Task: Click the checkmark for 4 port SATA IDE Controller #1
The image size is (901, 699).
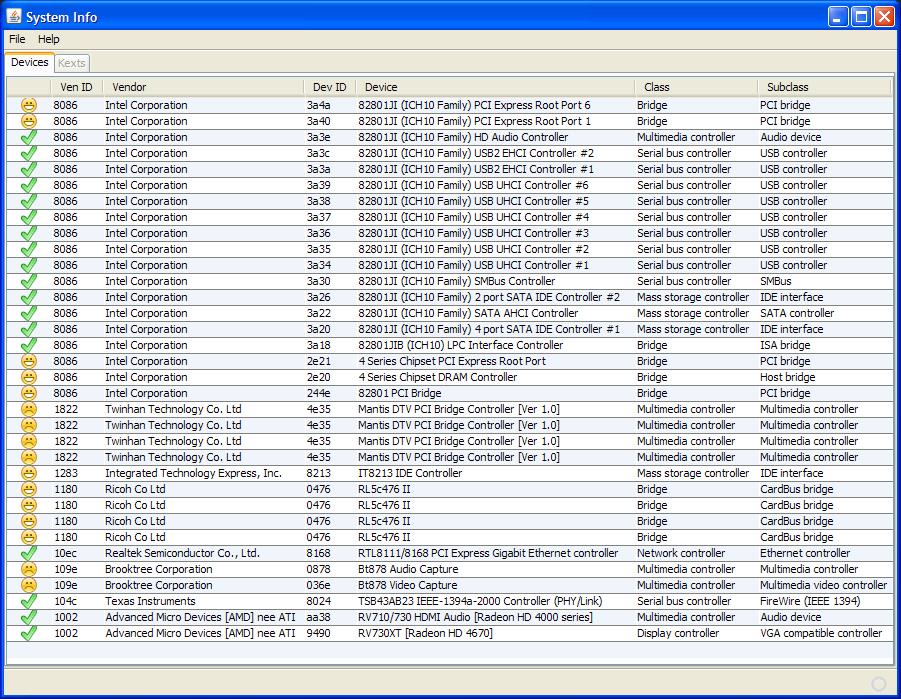Action: click(29, 329)
